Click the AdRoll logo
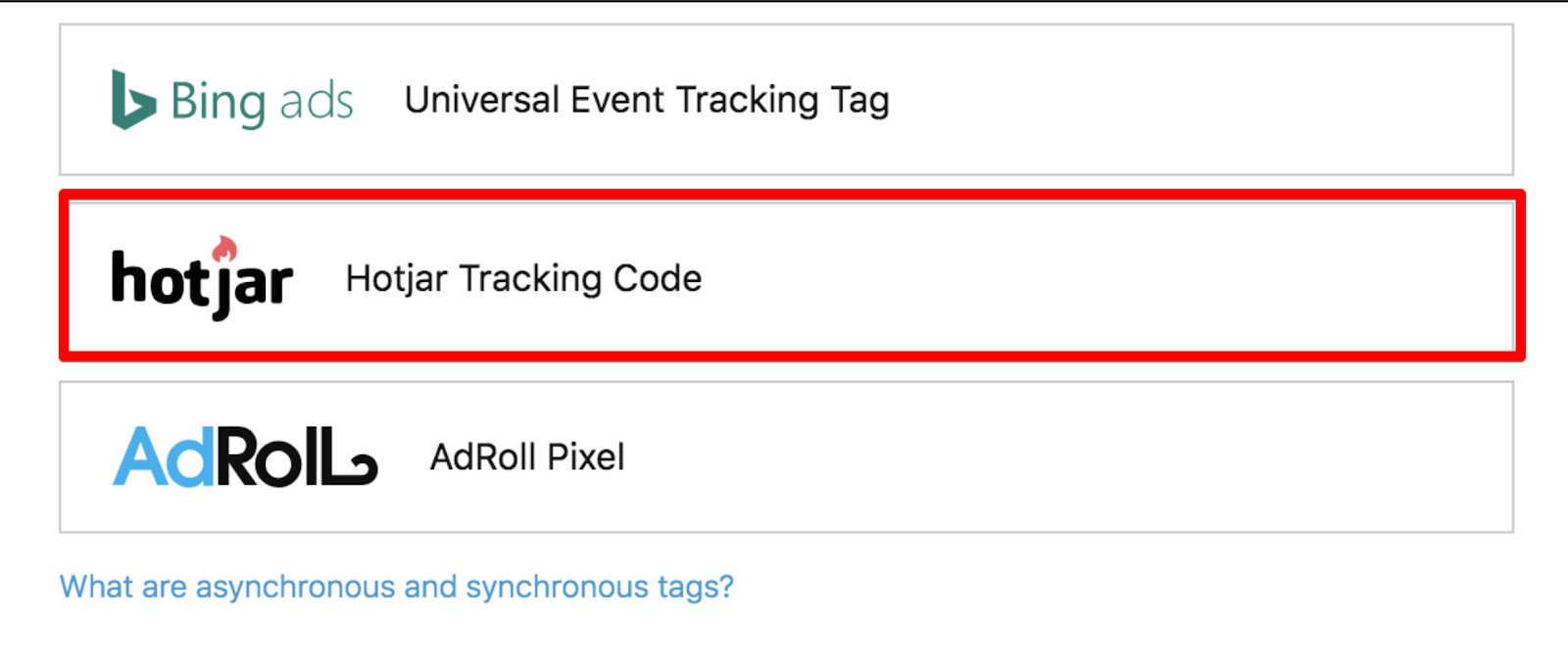 coord(245,456)
